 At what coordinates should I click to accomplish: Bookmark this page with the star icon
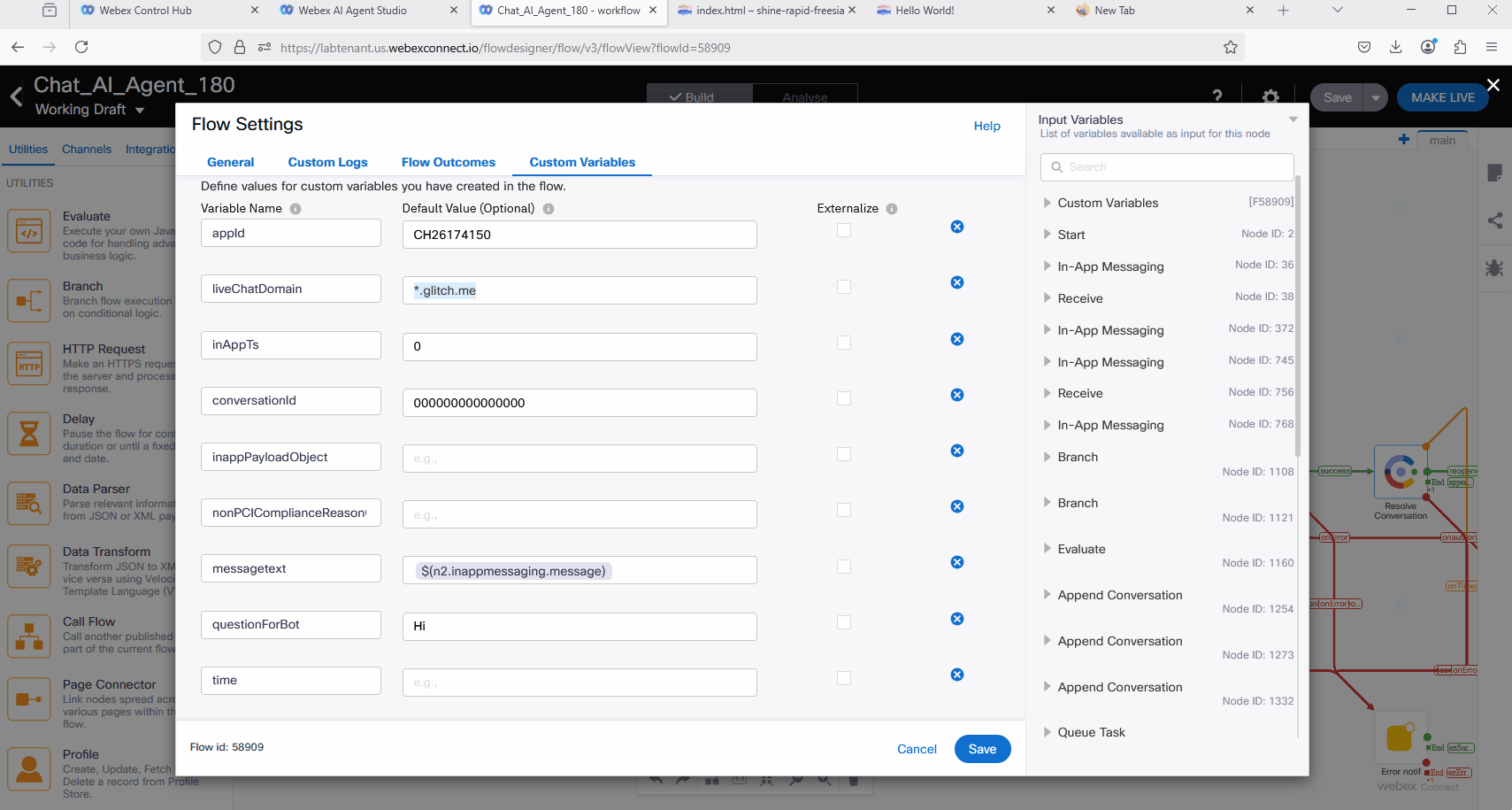point(1230,48)
